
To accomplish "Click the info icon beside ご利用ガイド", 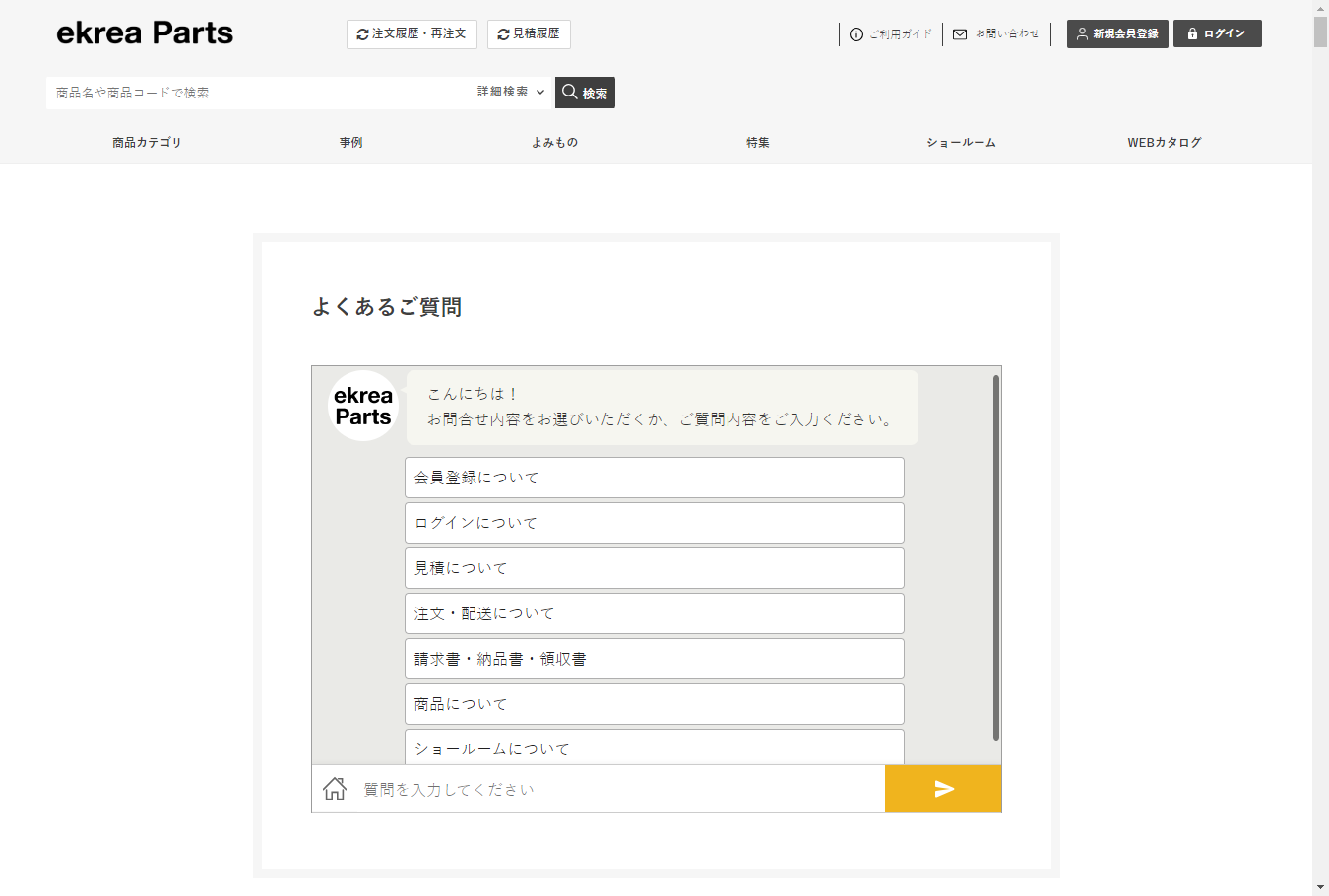I will point(856,34).
